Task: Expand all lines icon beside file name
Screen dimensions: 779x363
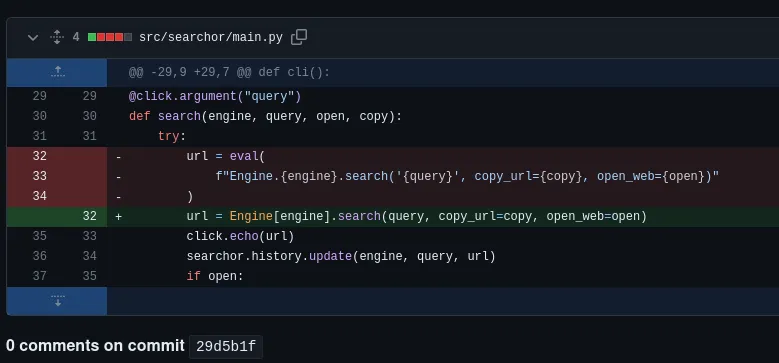Action: point(57,37)
